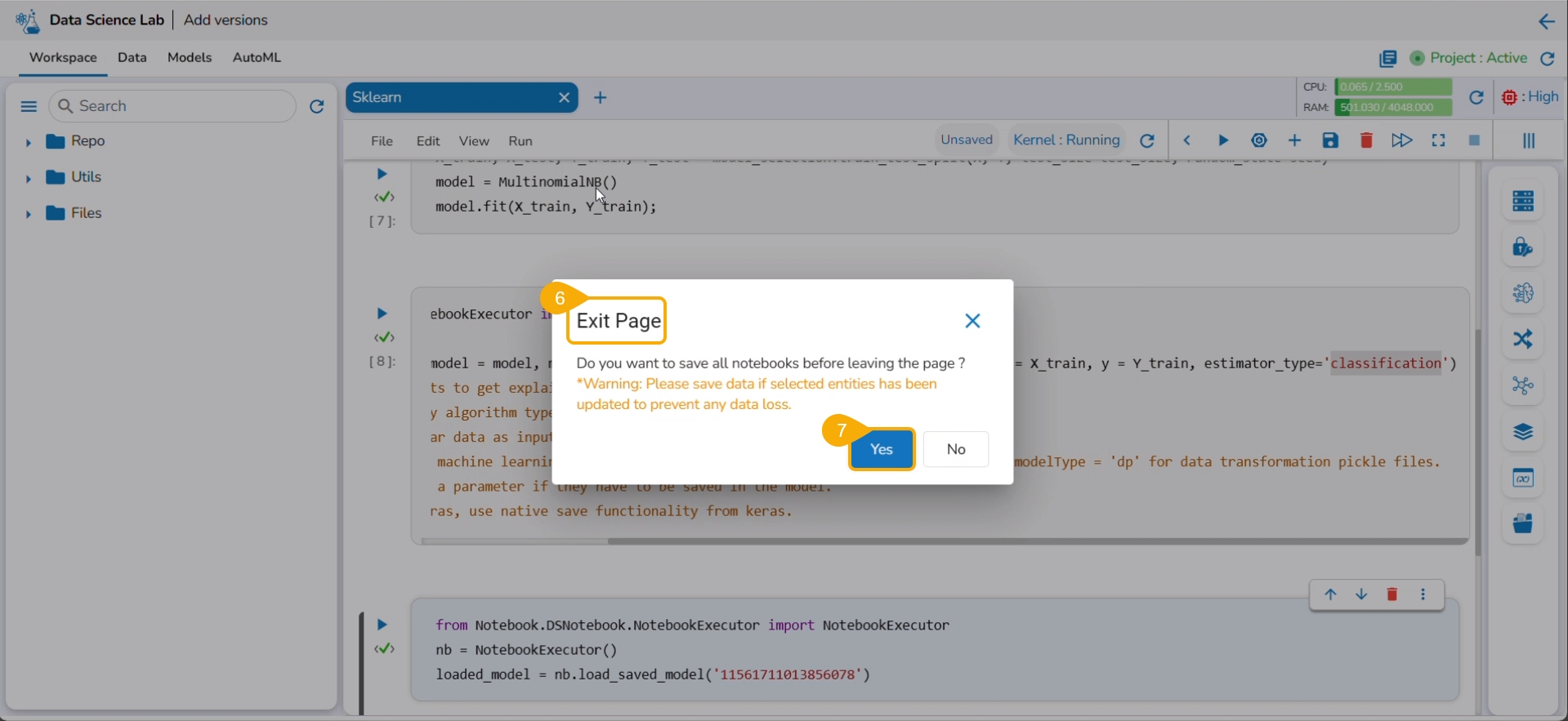Click the Add cell plus icon in toolbar
The width and height of the screenshot is (1568, 721).
pyautogui.click(x=1294, y=140)
